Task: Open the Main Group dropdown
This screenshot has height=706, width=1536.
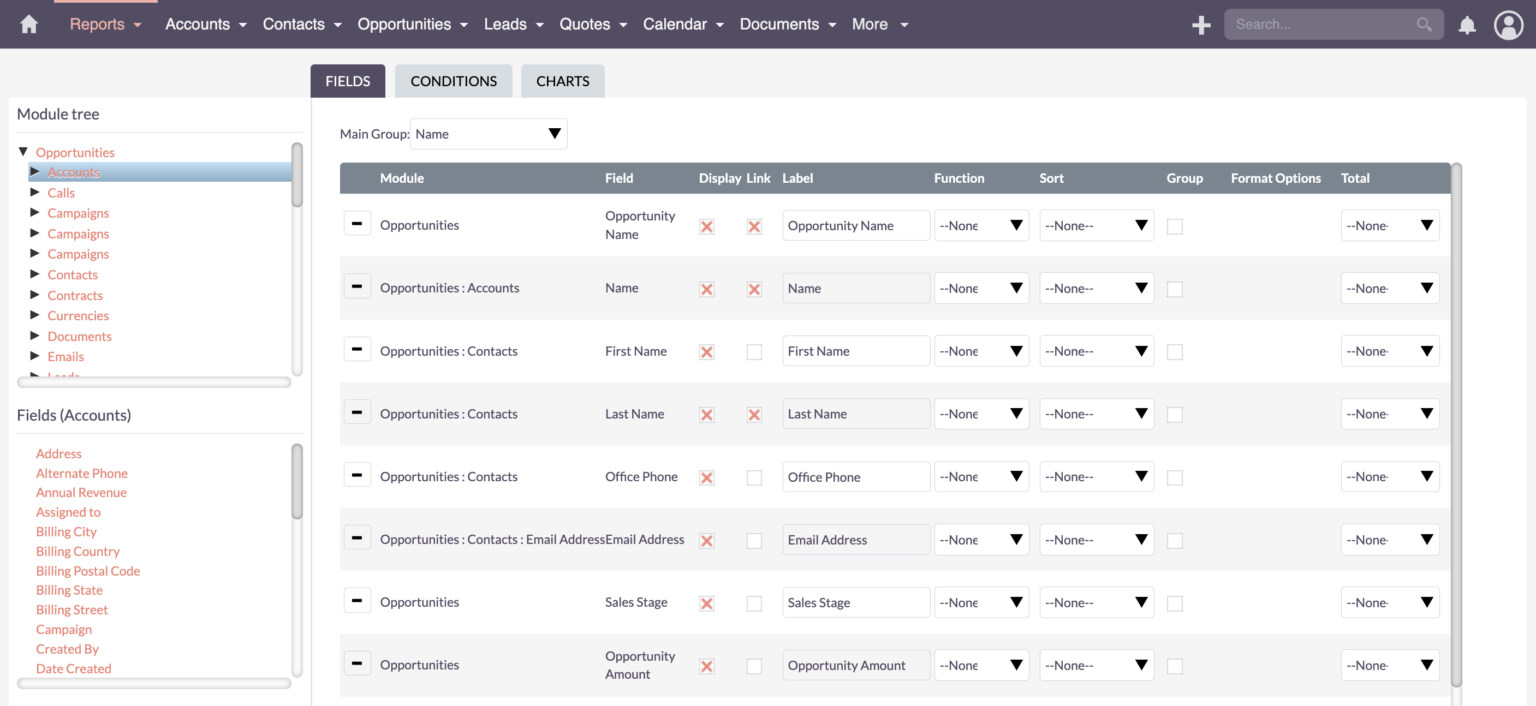Action: coord(488,133)
